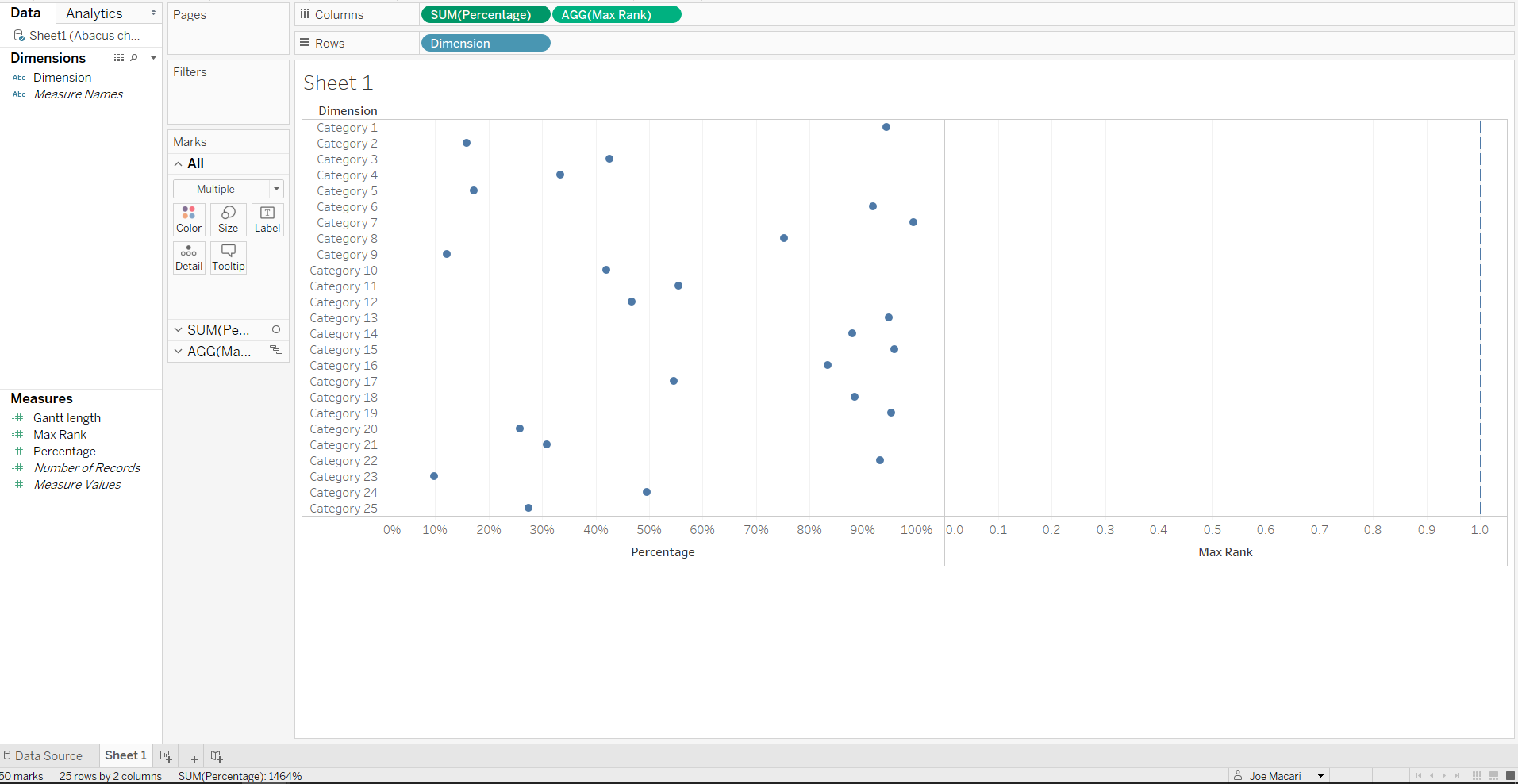Screen dimensions: 1518x784
Task: Open Detail options on the Marks card
Action: click(x=188, y=257)
